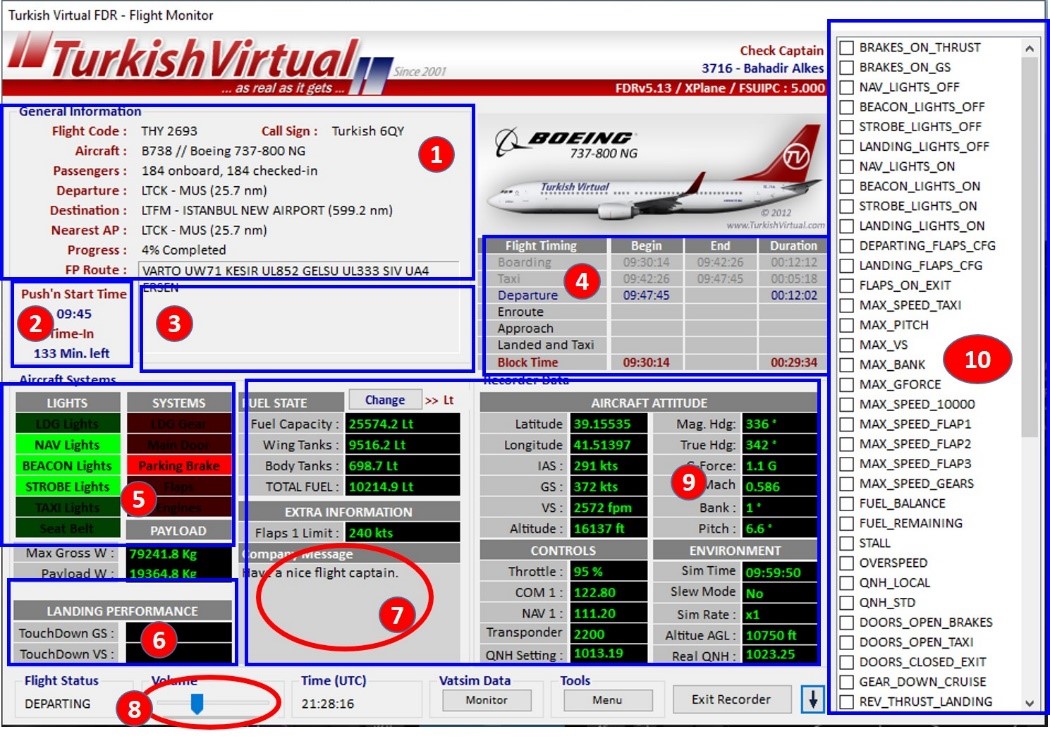
Task: Click the Block Time duration 00:29:34
Action: (794, 363)
